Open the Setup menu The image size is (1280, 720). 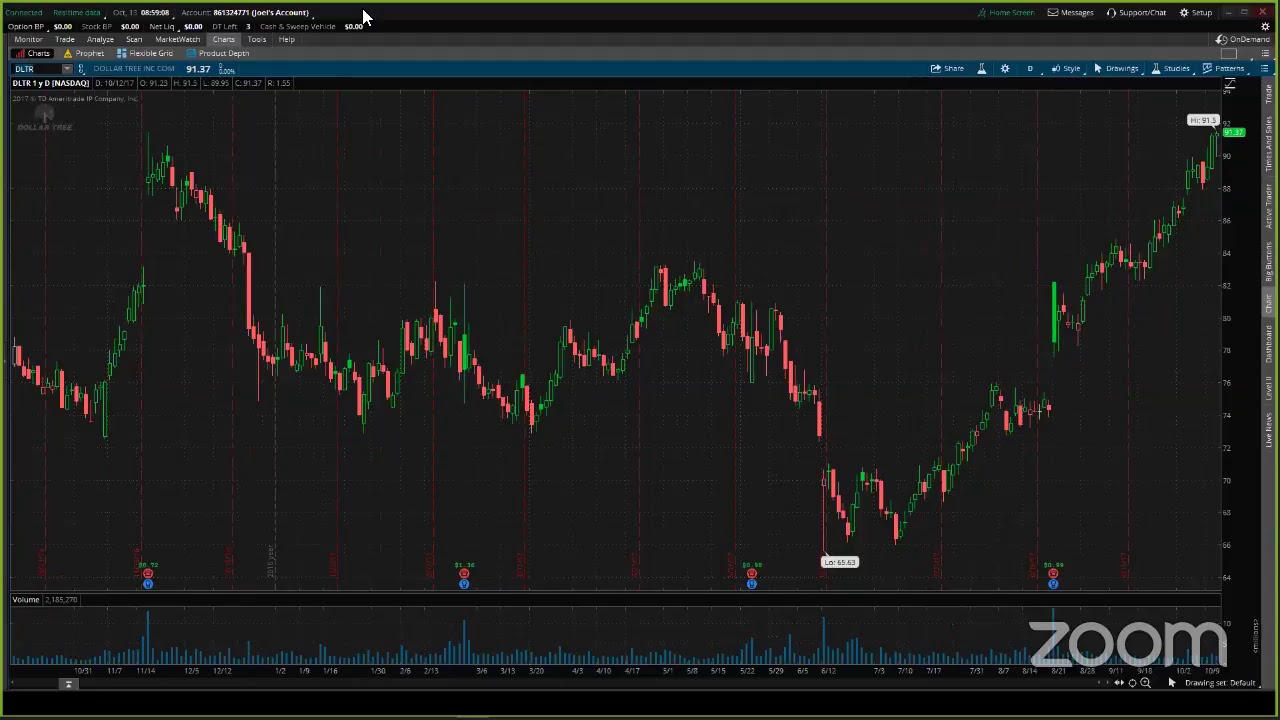click(1196, 12)
